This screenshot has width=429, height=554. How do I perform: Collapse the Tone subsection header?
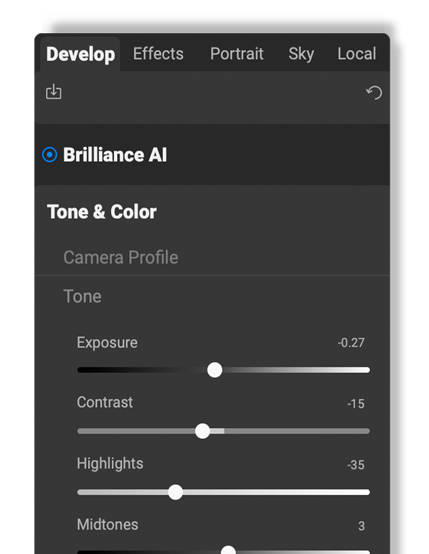[82, 296]
